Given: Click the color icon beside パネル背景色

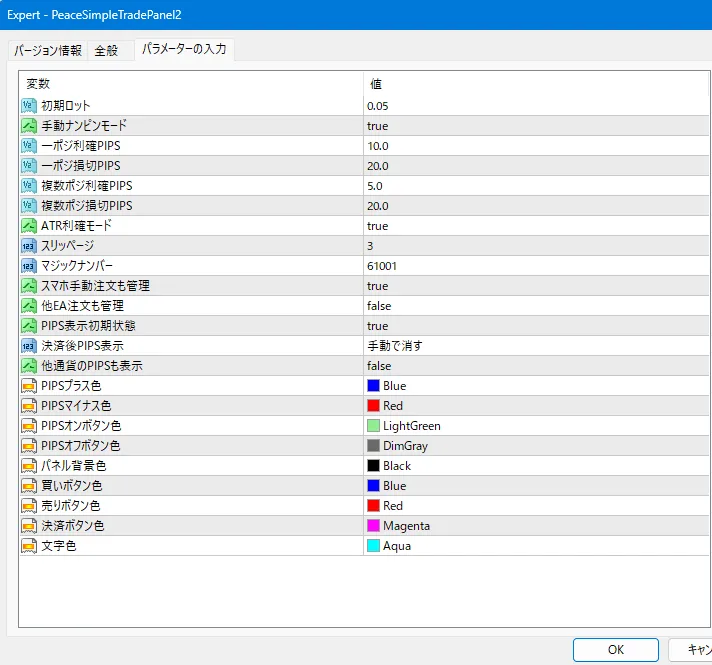Looking at the screenshot, I should pos(29,466).
